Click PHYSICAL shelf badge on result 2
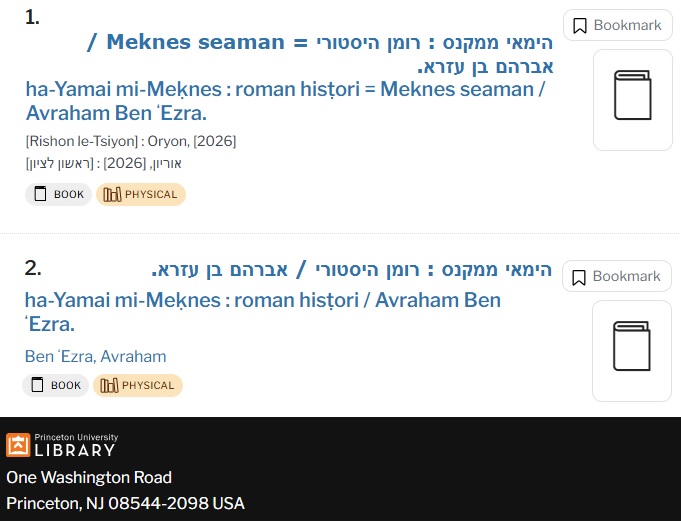 point(138,385)
